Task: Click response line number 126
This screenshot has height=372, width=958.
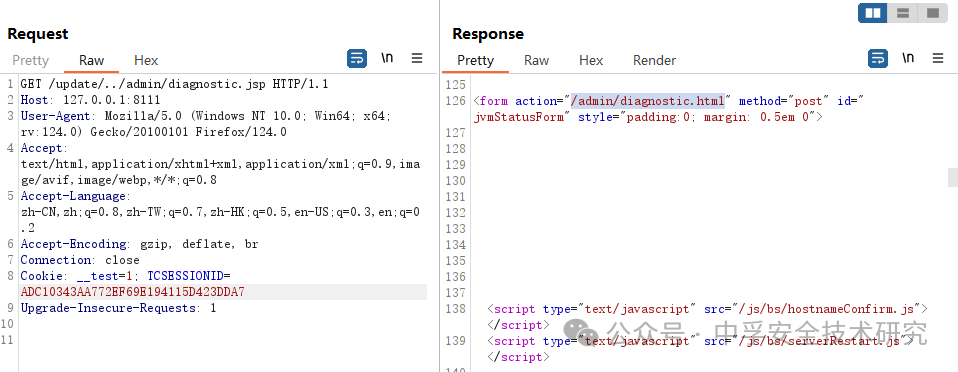Action: (x=455, y=101)
